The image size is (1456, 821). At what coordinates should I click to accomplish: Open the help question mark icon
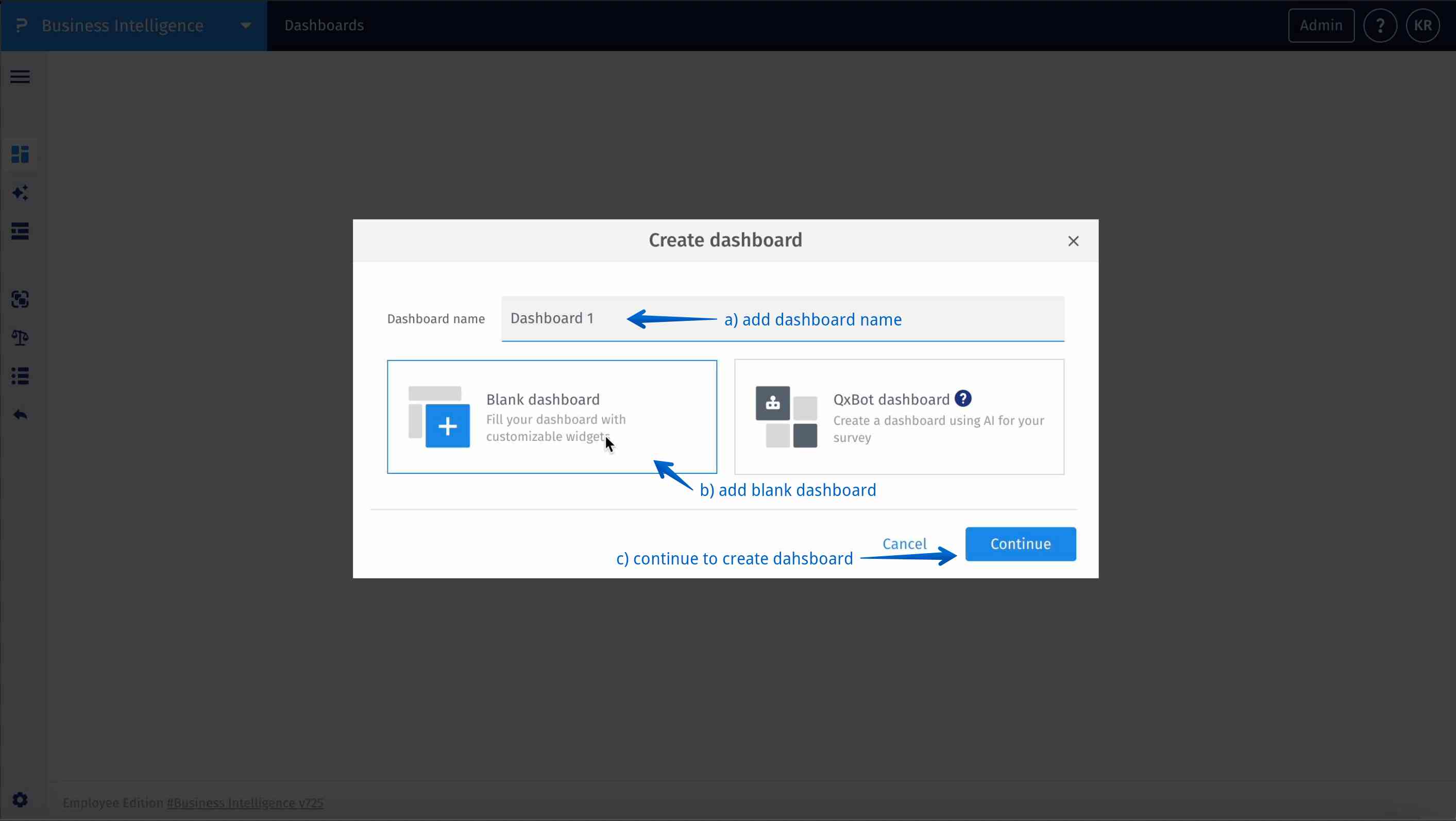1380,25
